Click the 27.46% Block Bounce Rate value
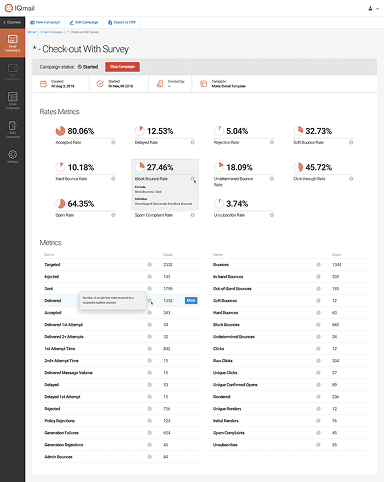The image size is (384, 482). (160, 167)
